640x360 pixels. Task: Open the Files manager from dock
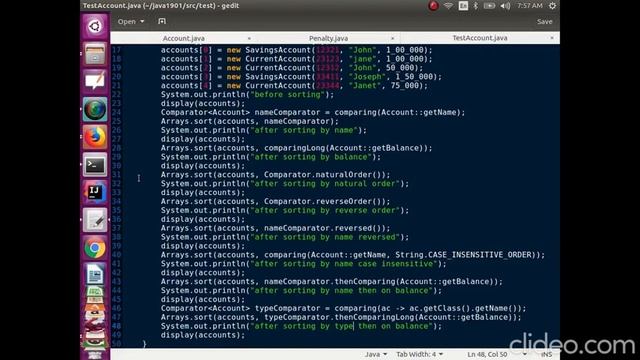pyautogui.click(x=95, y=54)
